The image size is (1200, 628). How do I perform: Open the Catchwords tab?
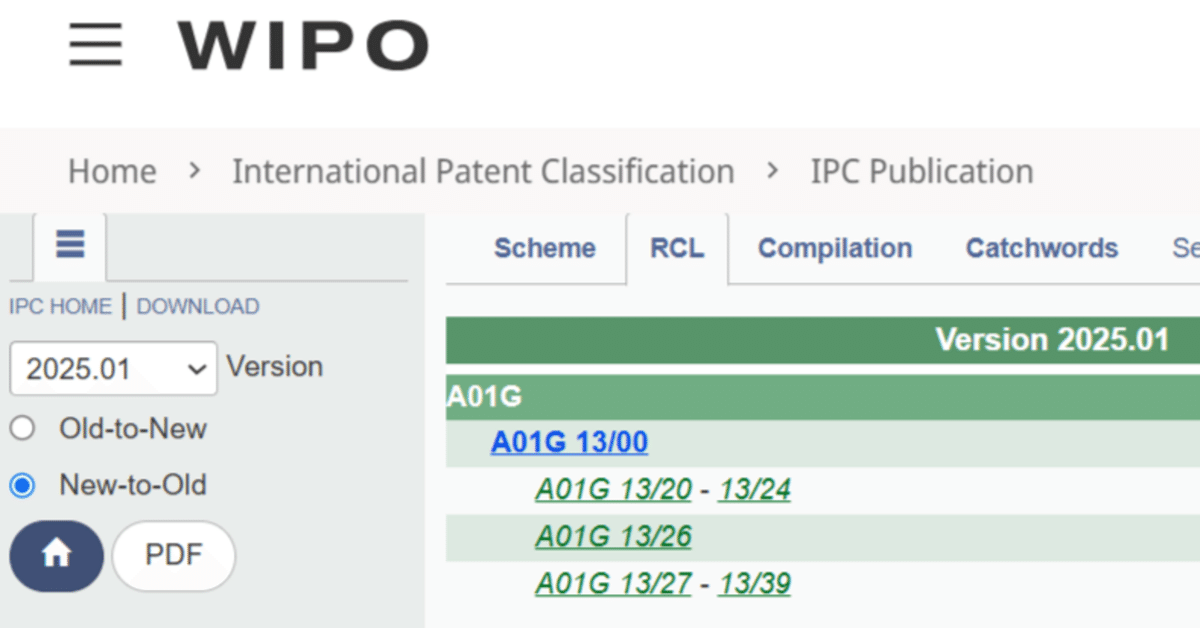[x=1041, y=248]
